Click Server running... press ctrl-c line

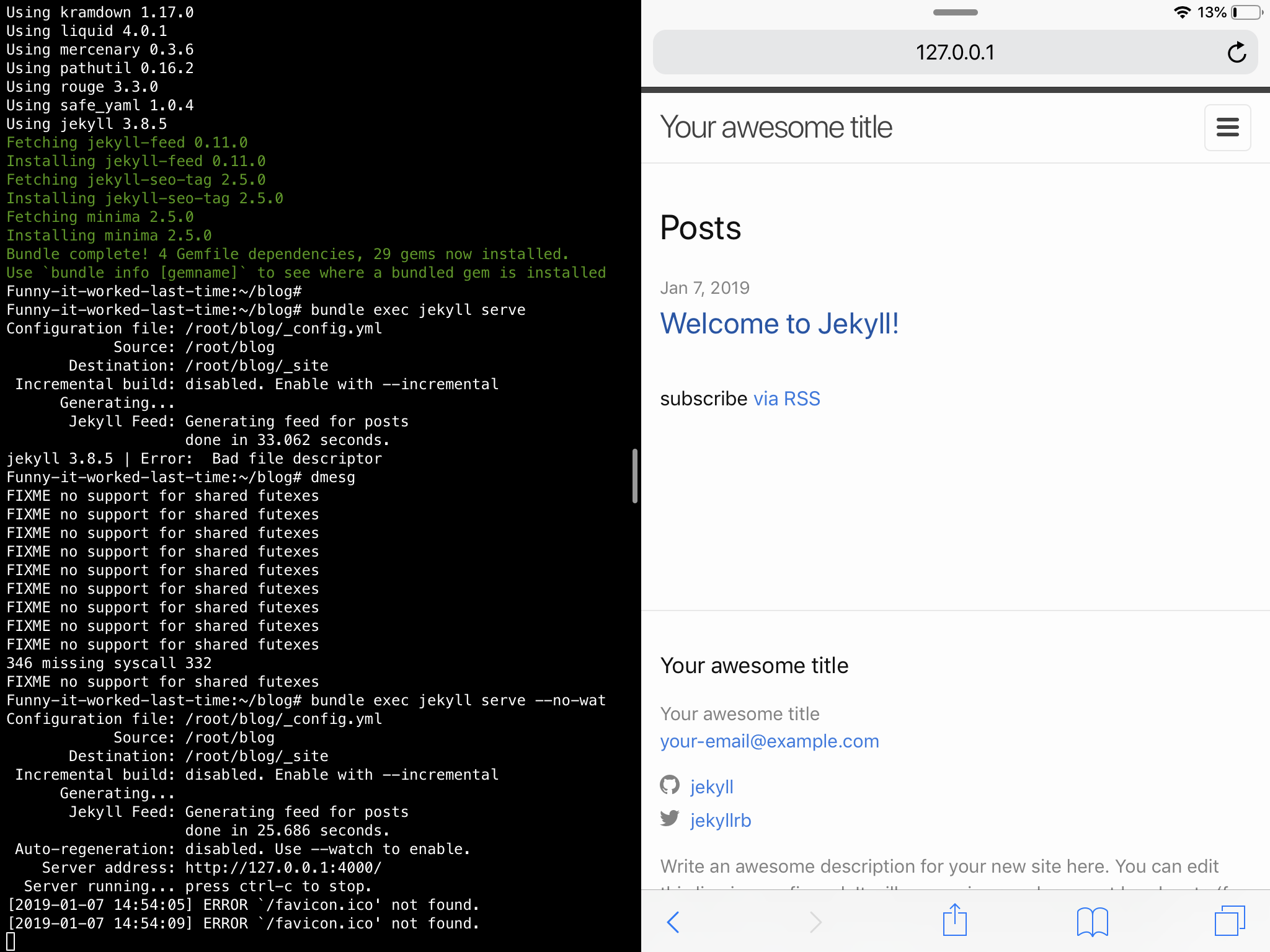coord(198,886)
